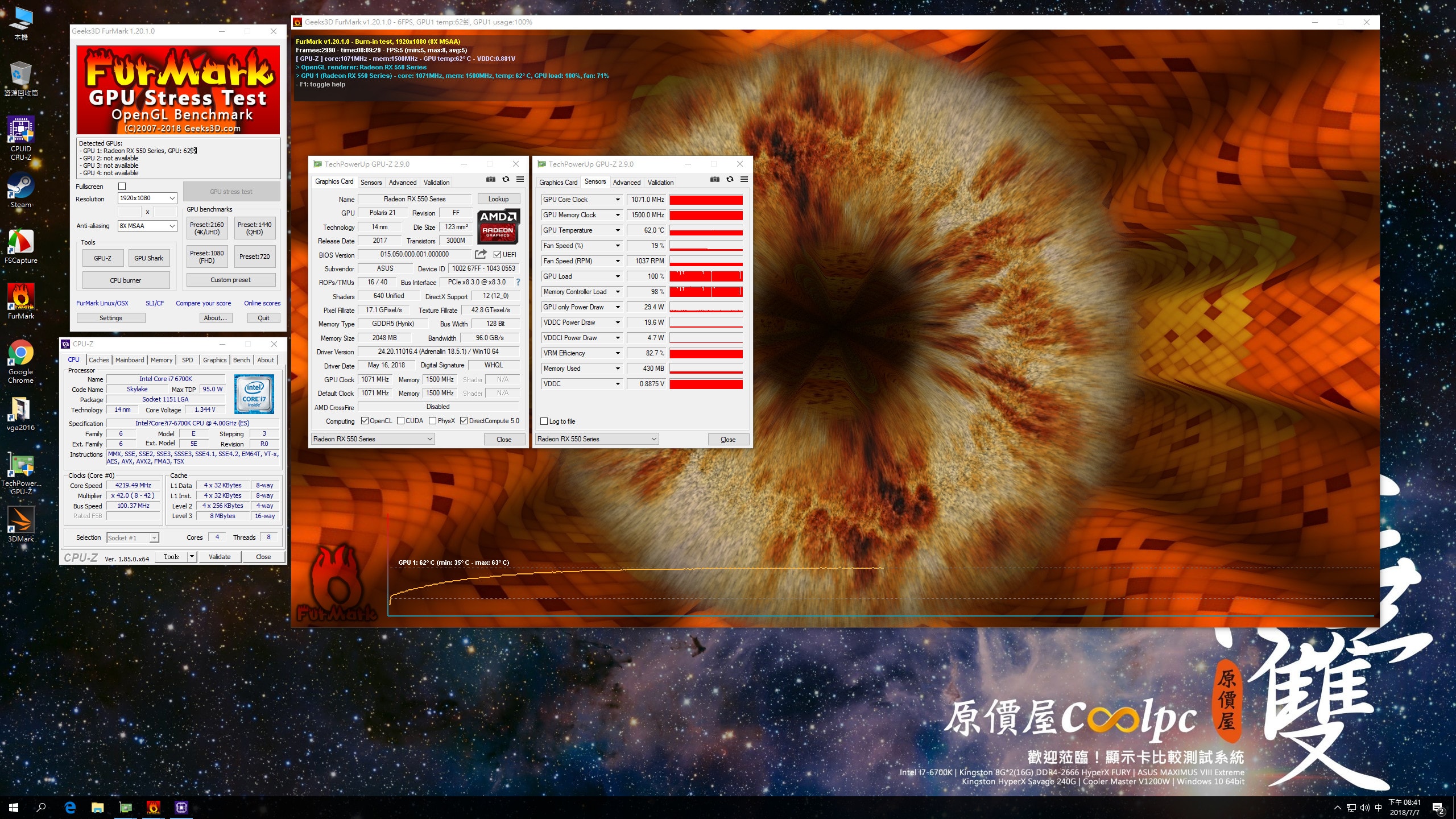Open Online scores link in FurMark

click(262, 303)
